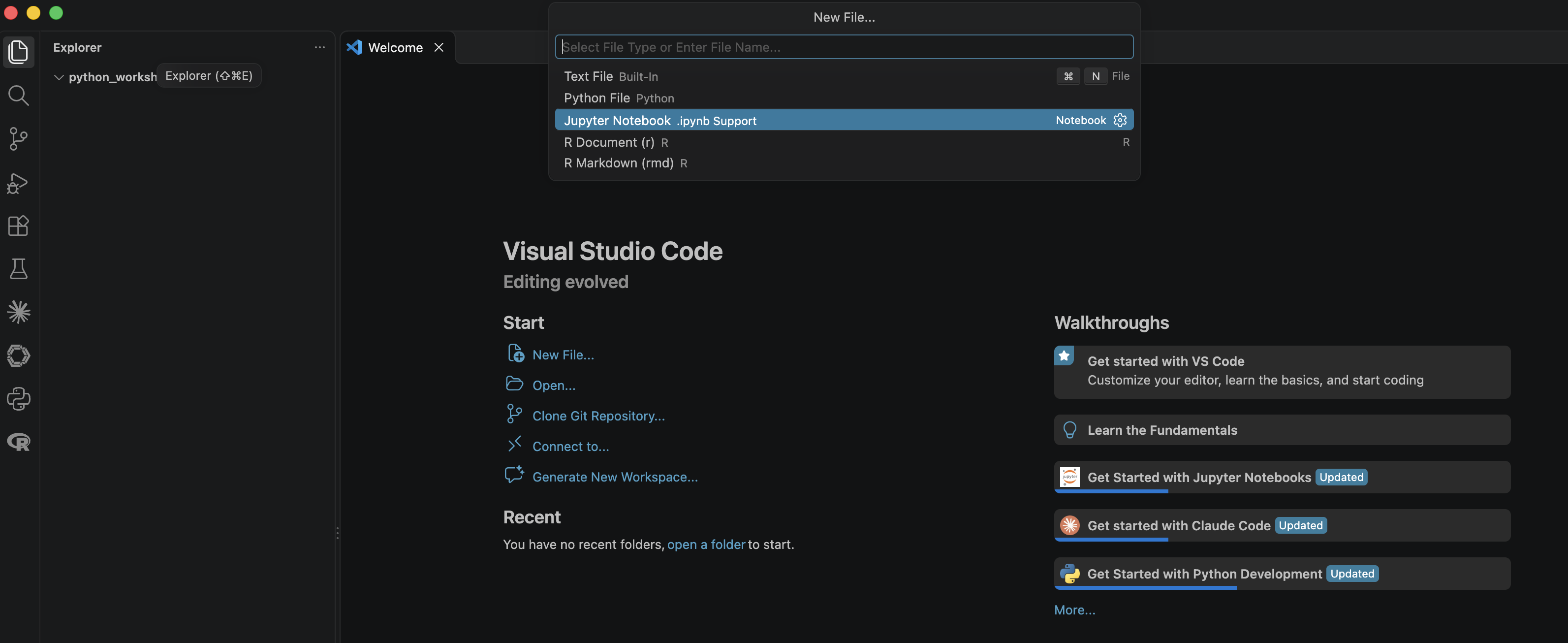The height and width of the screenshot is (643, 1568).
Task: Open Get started with VS Code walkthrough
Action: point(1282,372)
